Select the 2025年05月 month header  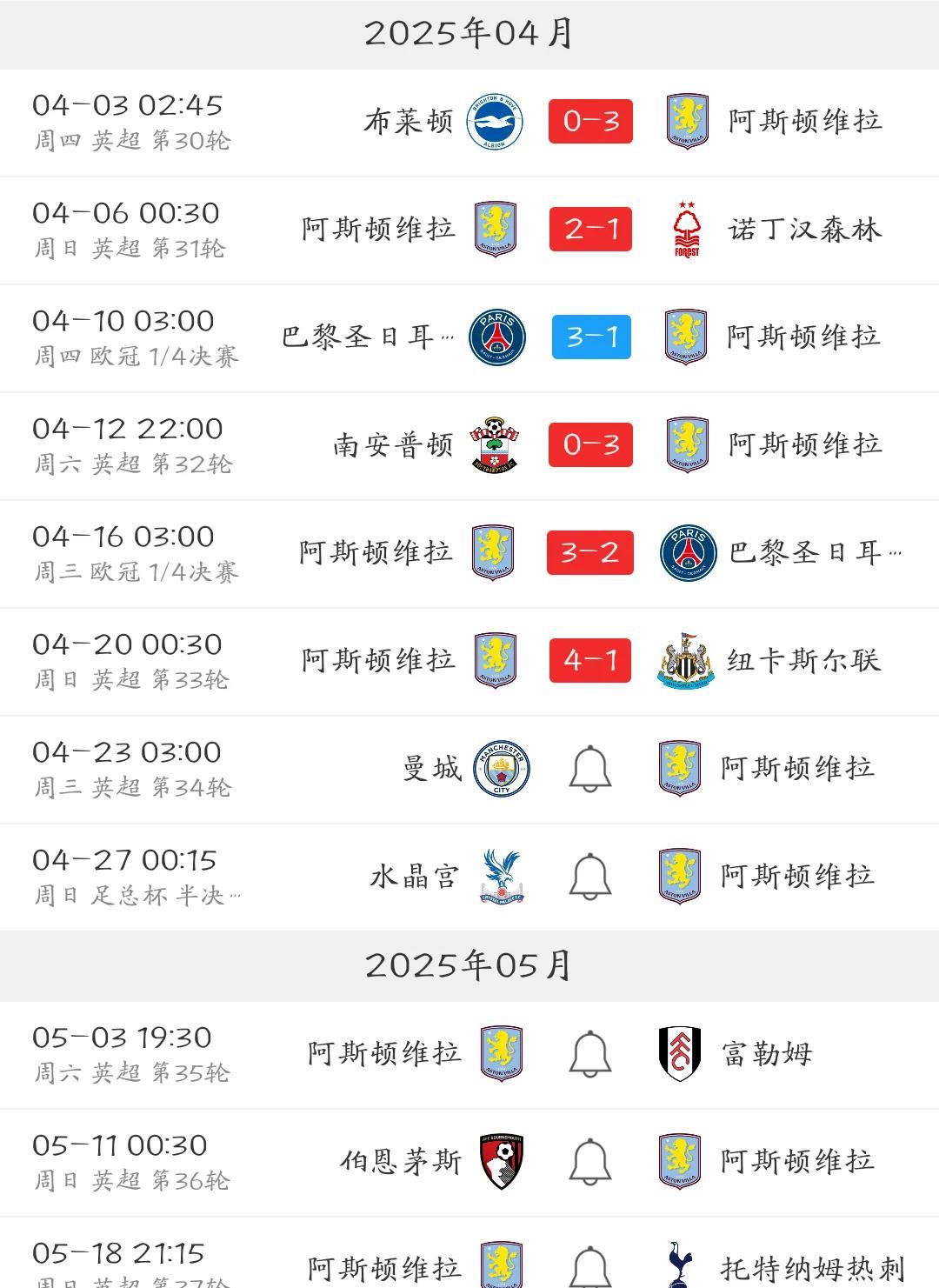tap(469, 965)
